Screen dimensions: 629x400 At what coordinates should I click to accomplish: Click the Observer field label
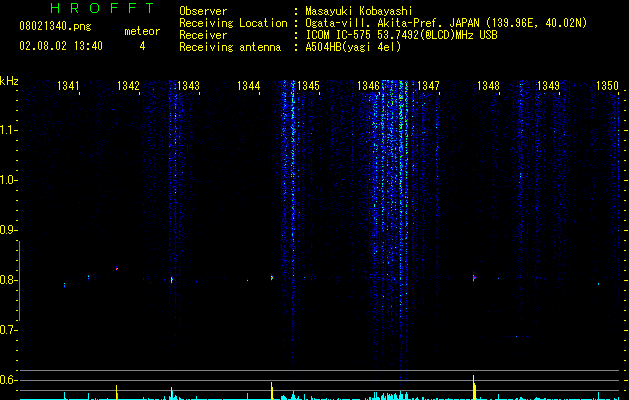point(203,11)
